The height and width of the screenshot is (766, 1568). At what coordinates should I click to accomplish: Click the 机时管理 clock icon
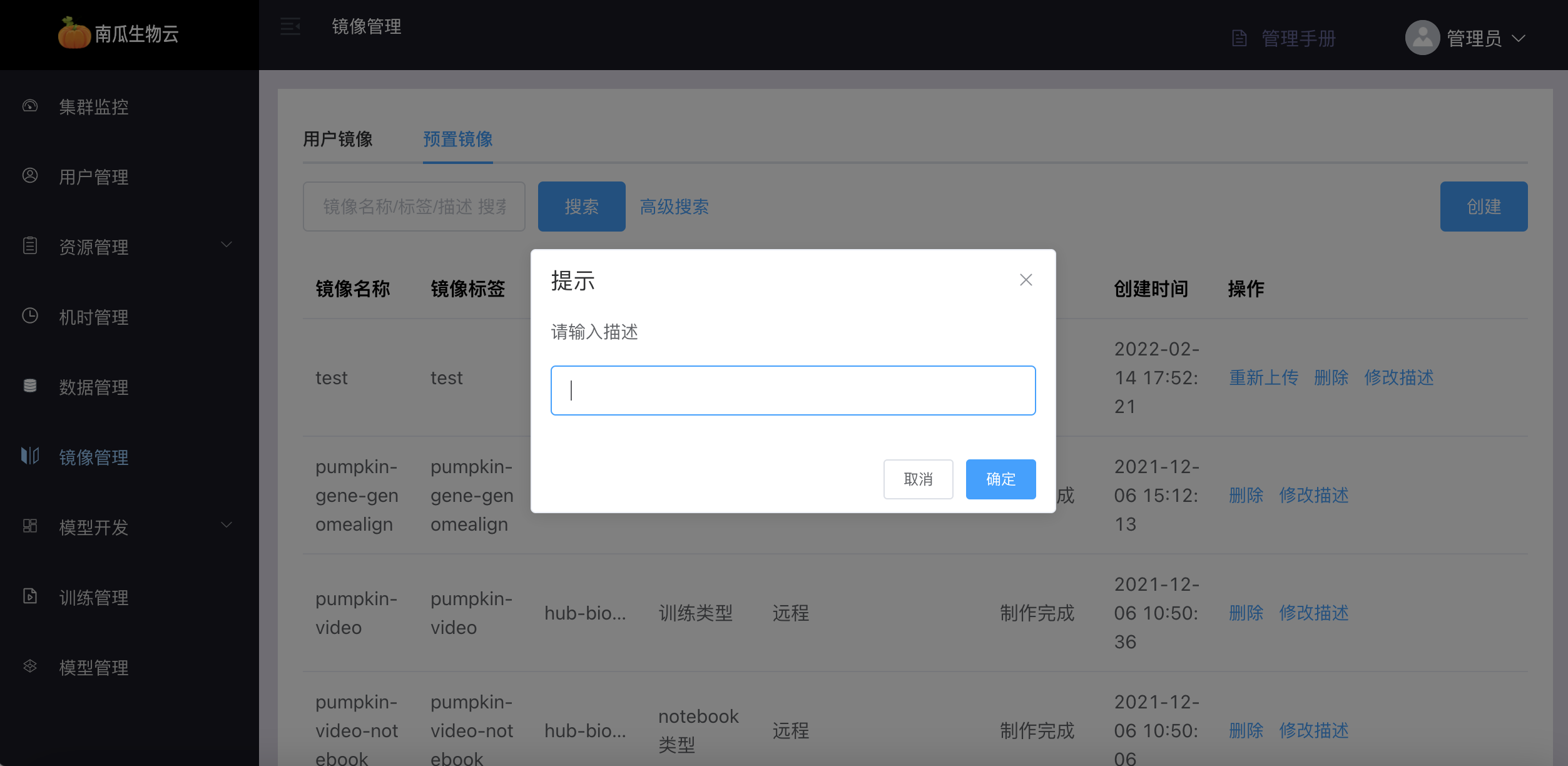pyautogui.click(x=30, y=316)
